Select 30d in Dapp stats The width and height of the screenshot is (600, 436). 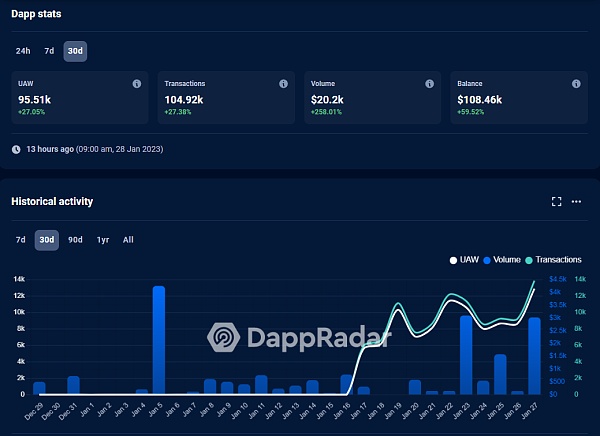tap(75, 50)
